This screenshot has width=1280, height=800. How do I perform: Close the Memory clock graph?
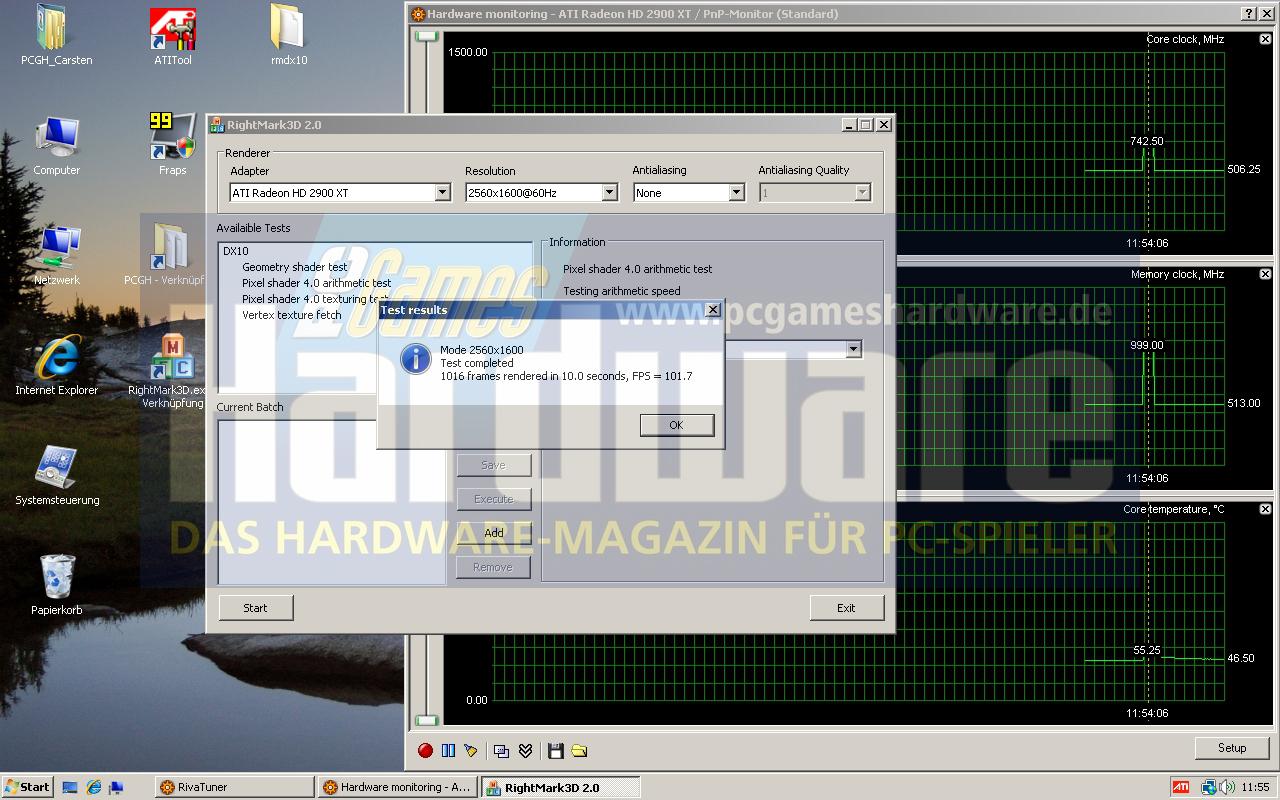(1265, 274)
